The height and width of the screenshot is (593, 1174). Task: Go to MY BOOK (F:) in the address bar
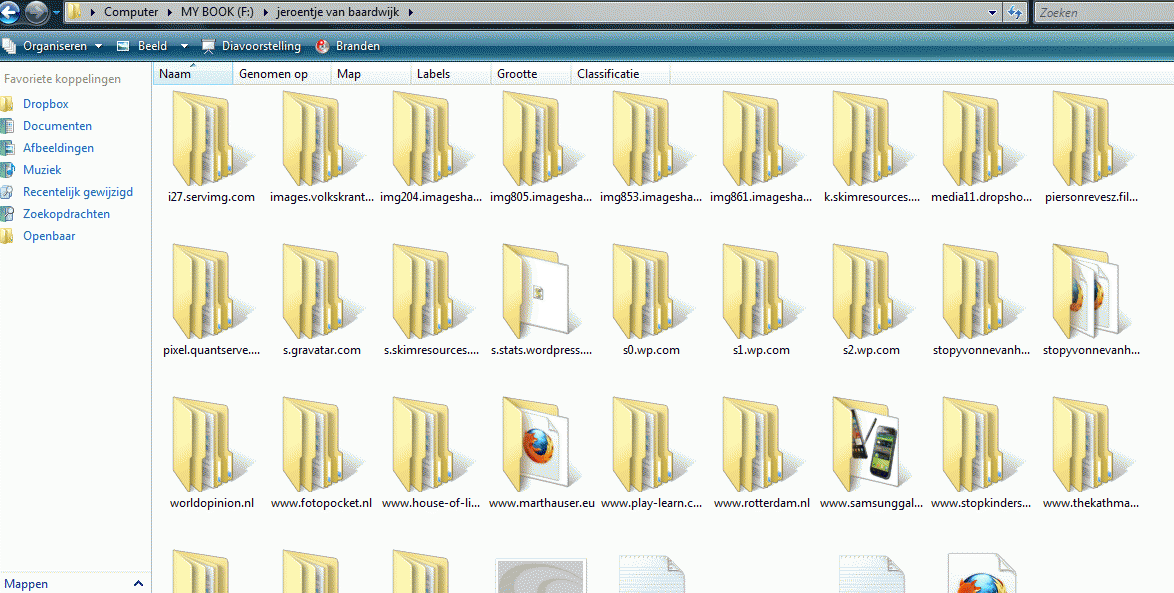click(217, 12)
